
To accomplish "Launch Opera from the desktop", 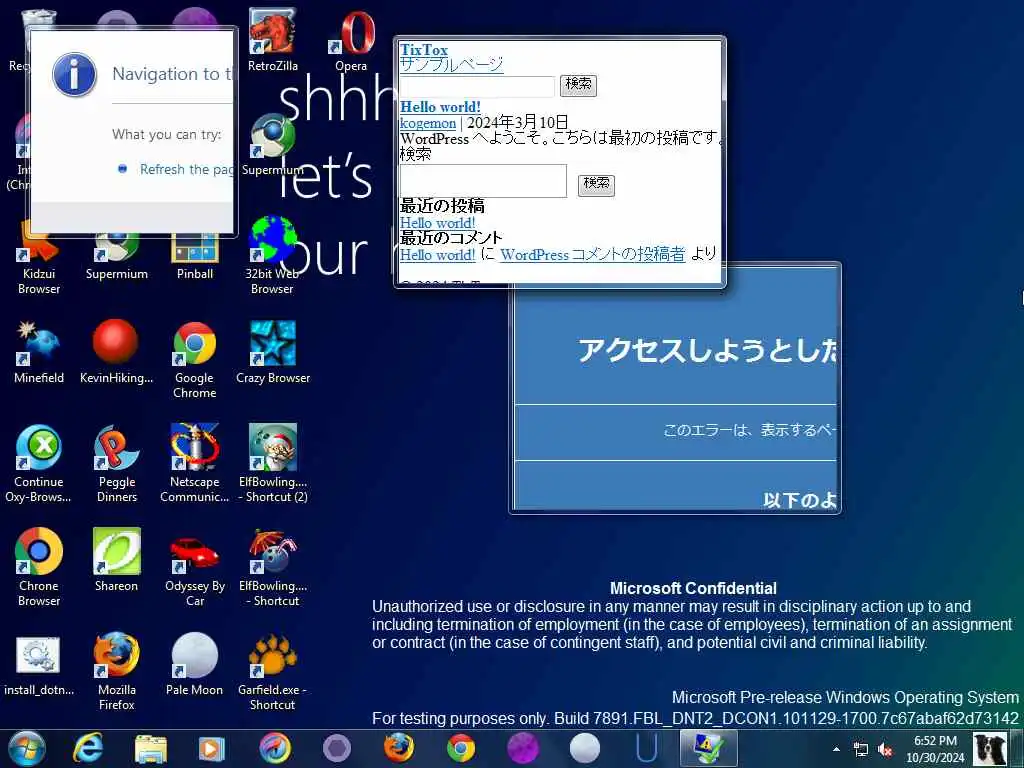I will coord(351,39).
